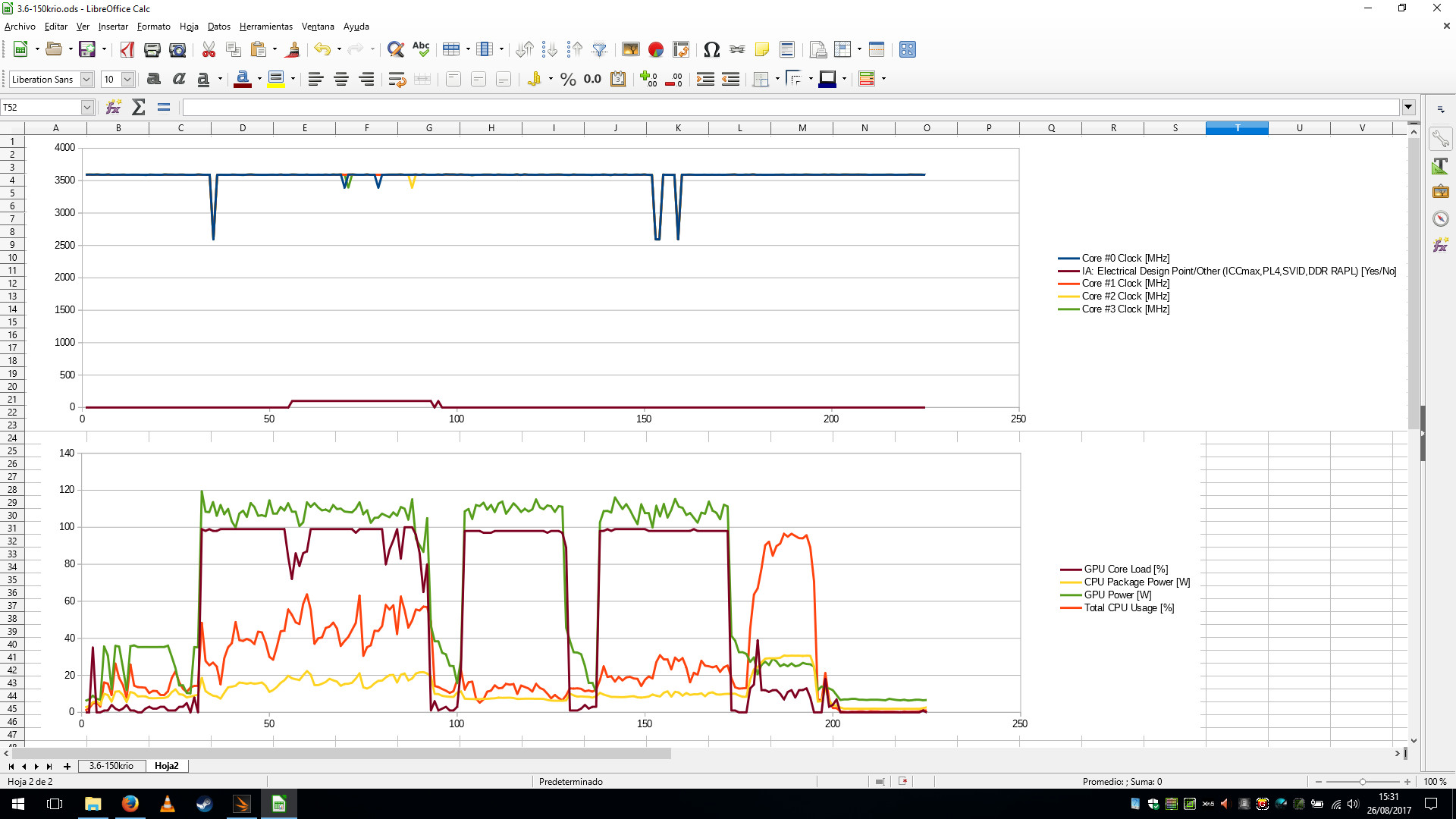Screen dimensions: 1456x819
Task: Open the Datos menu
Action: pos(219,27)
